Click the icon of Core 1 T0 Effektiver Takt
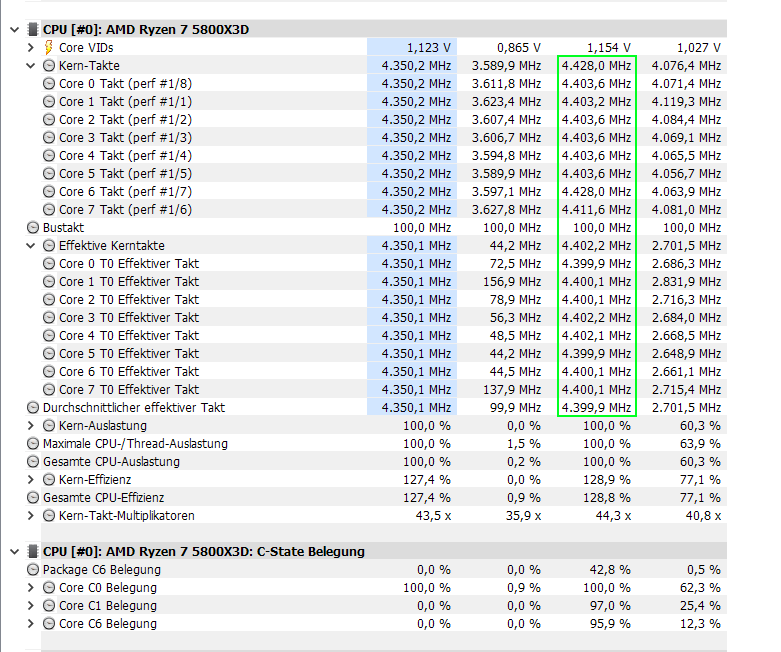 pyautogui.click(x=49, y=281)
